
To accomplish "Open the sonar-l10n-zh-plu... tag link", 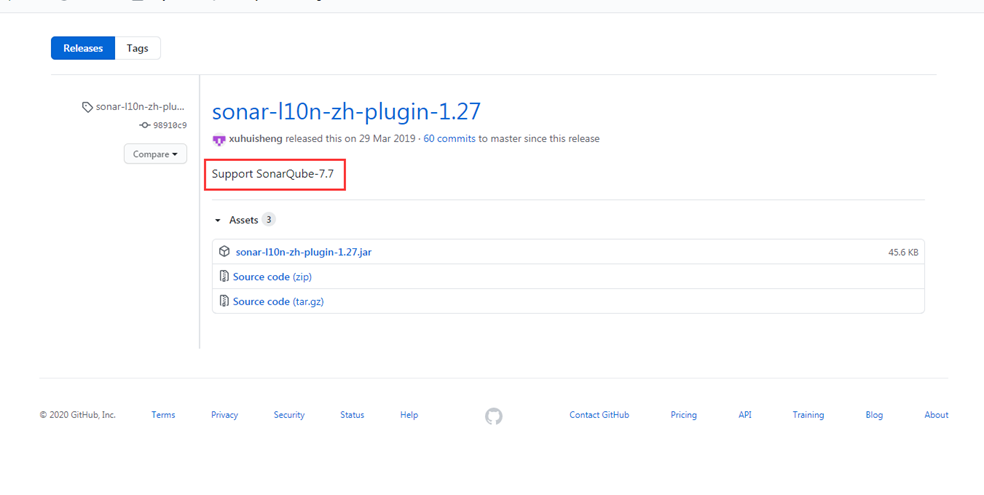I will tap(141, 107).
